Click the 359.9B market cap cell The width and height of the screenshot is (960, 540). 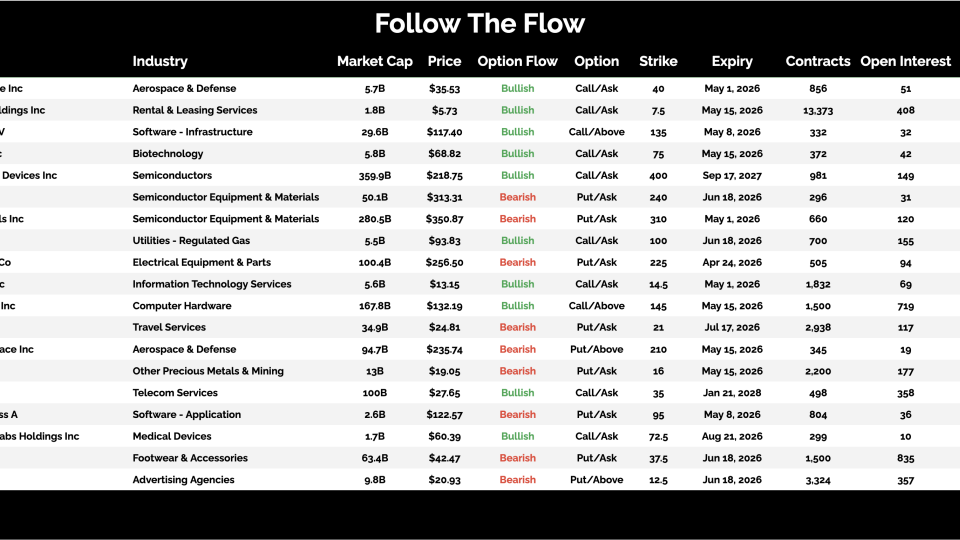(x=374, y=175)
